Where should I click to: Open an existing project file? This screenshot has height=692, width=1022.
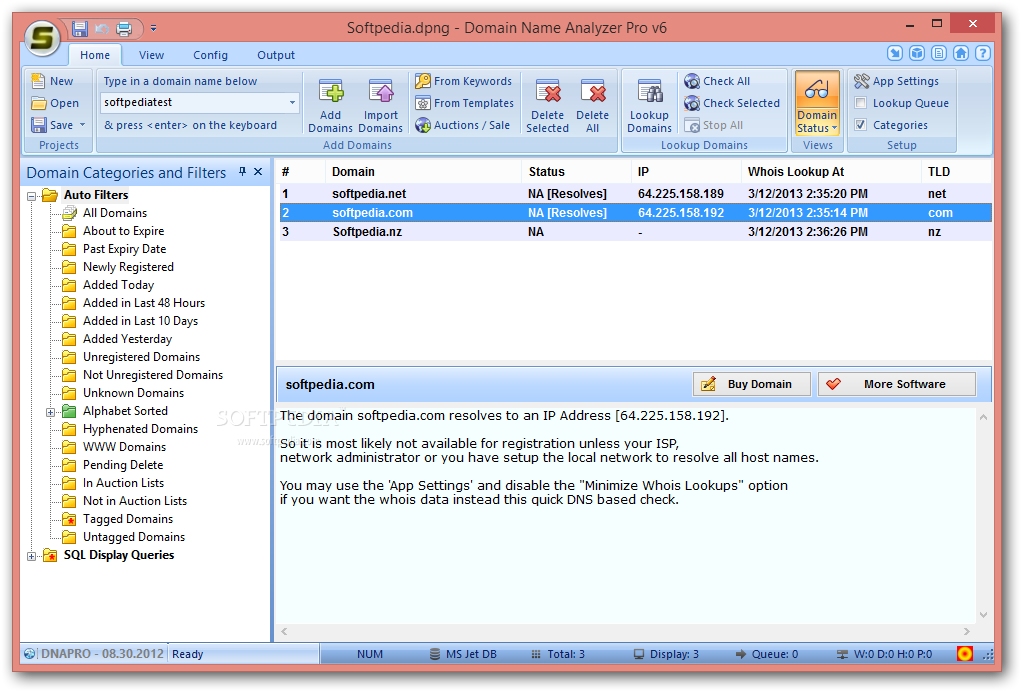[x=55, y=103]
